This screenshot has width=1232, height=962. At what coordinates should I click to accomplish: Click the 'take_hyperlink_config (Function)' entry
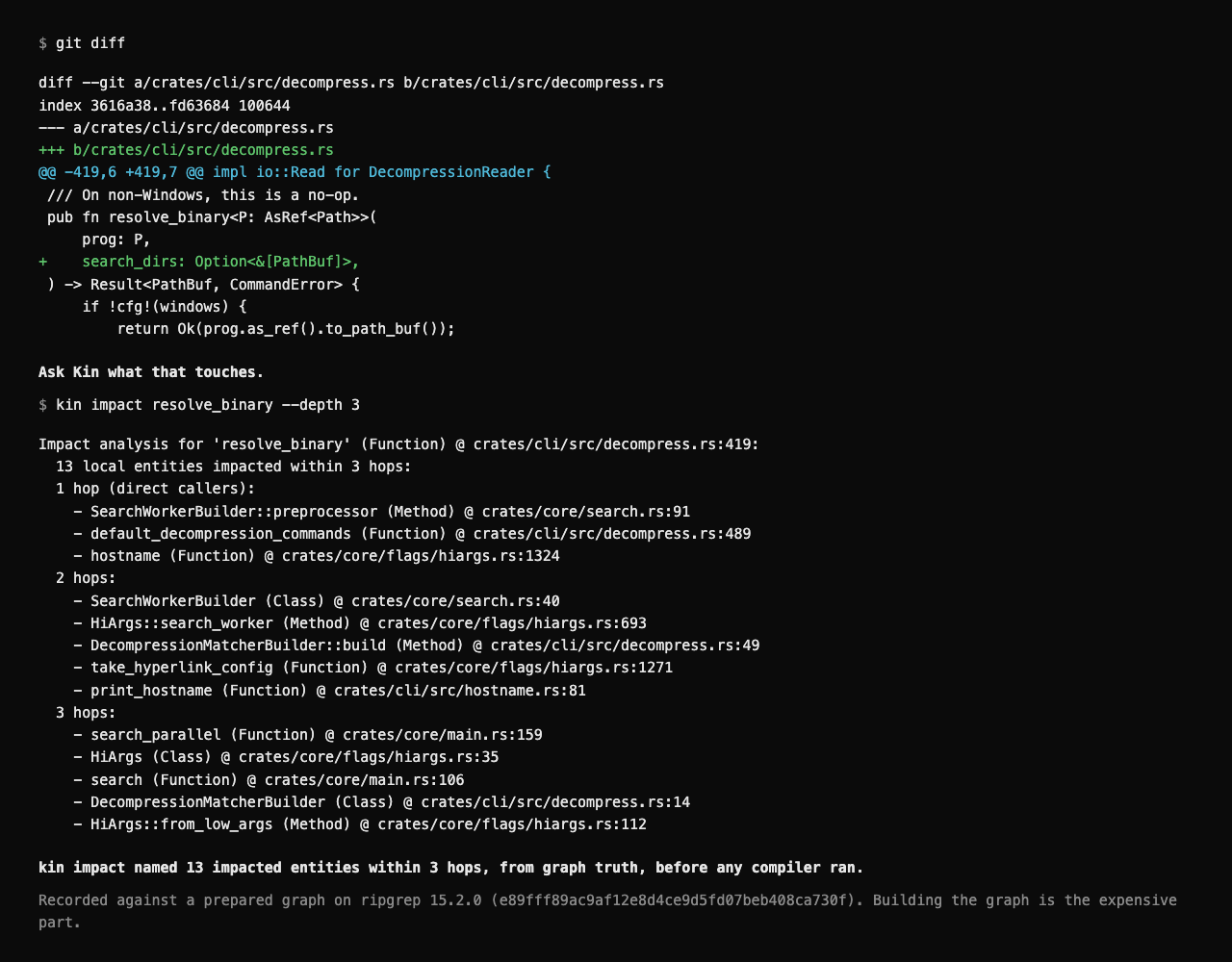click(x=372, y=668)
